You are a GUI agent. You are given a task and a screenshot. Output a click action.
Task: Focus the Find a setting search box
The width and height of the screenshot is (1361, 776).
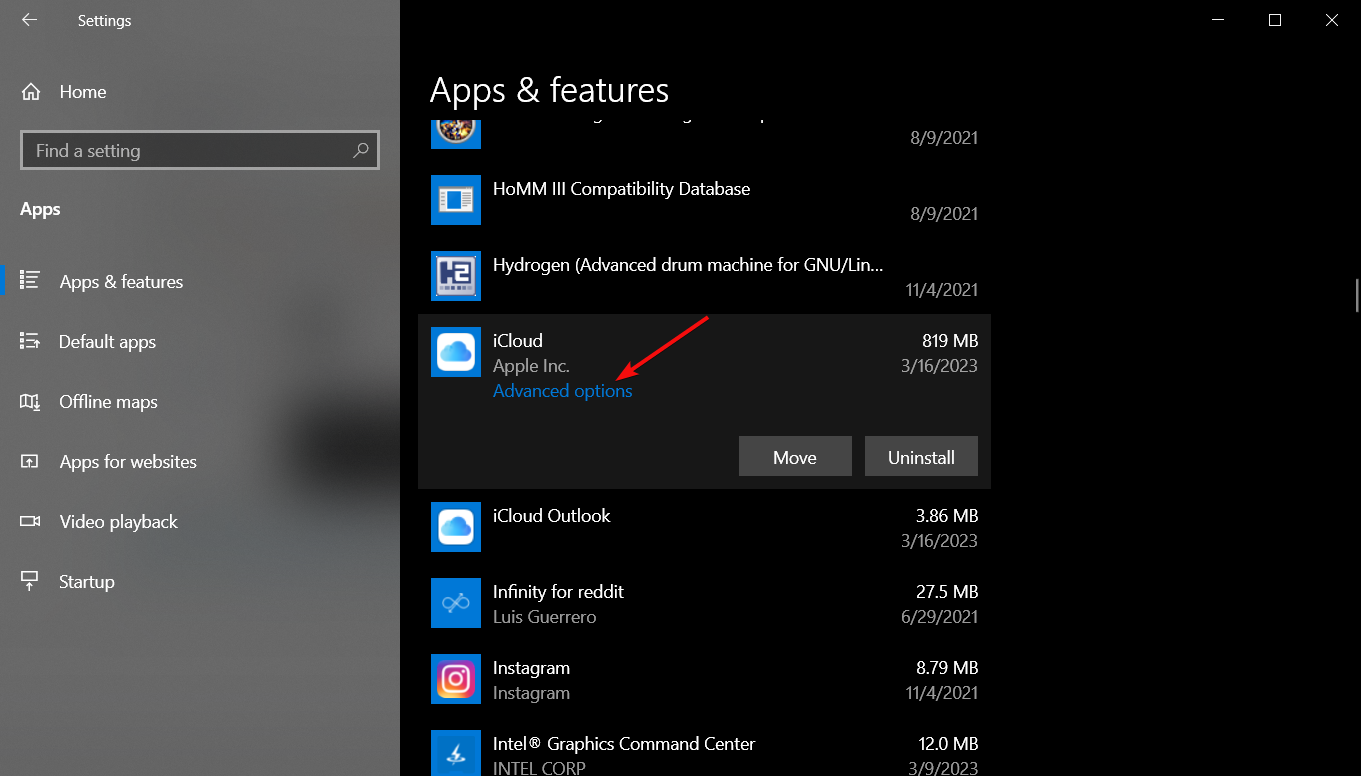pos(200,150)
